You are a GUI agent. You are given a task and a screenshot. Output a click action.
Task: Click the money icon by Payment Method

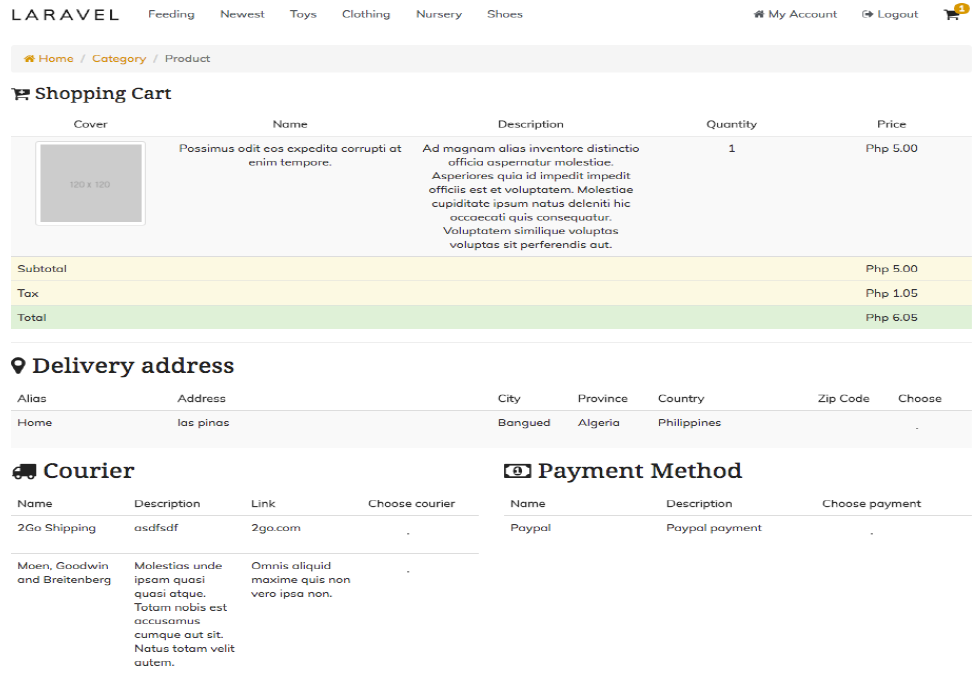point(517,472)
